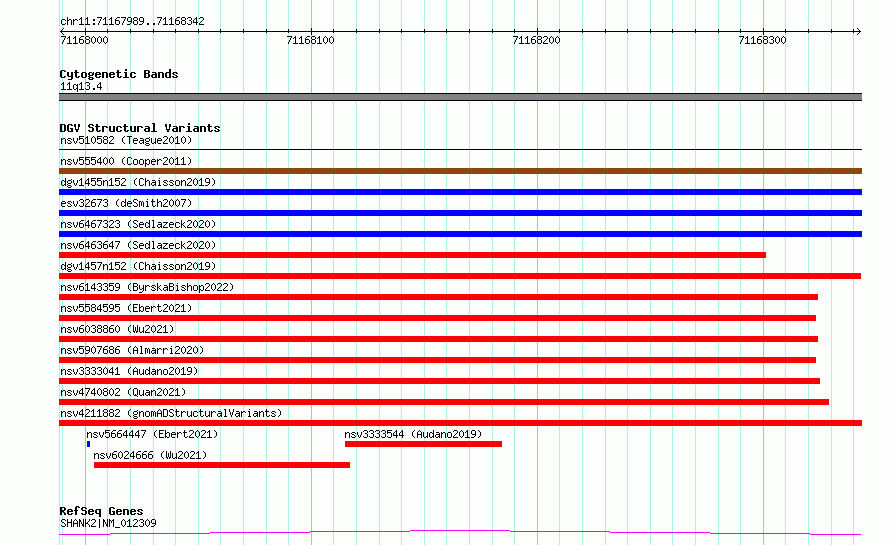Click the nsv510582 (Teague2010) variant label
890x545 pixels.
click(x=126, y=140)
